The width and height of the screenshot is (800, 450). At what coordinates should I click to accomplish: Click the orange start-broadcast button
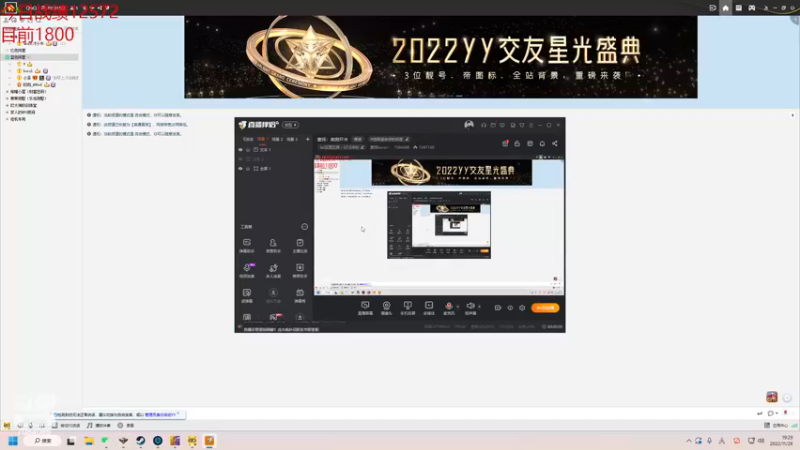pyautogui.click(x=545, y=308)
